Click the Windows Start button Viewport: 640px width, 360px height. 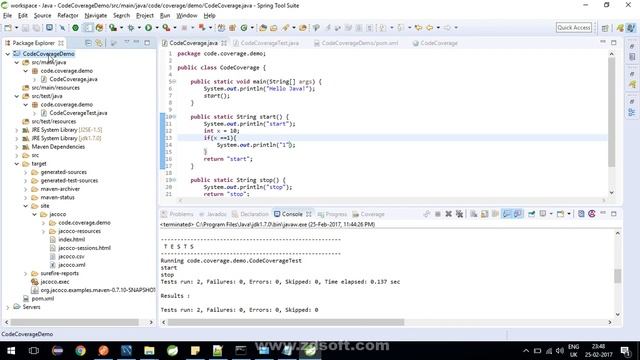(x=11, y=351)
